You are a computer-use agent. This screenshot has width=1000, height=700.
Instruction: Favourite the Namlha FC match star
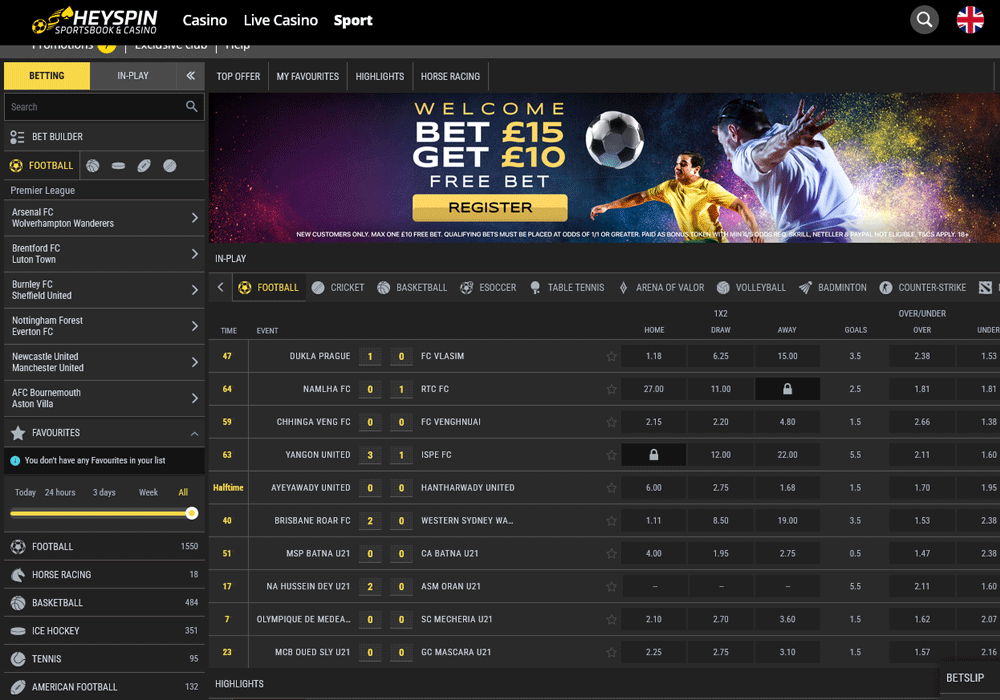[x=611, y=389]
